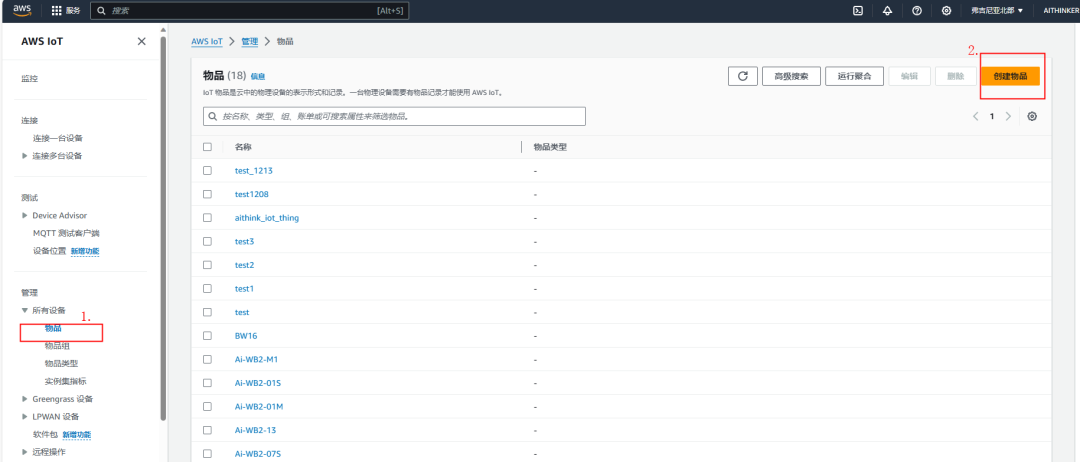Check the test1208 row checkbox
Viewport: 1080px width, 462px height.
(x=207, y=194)
